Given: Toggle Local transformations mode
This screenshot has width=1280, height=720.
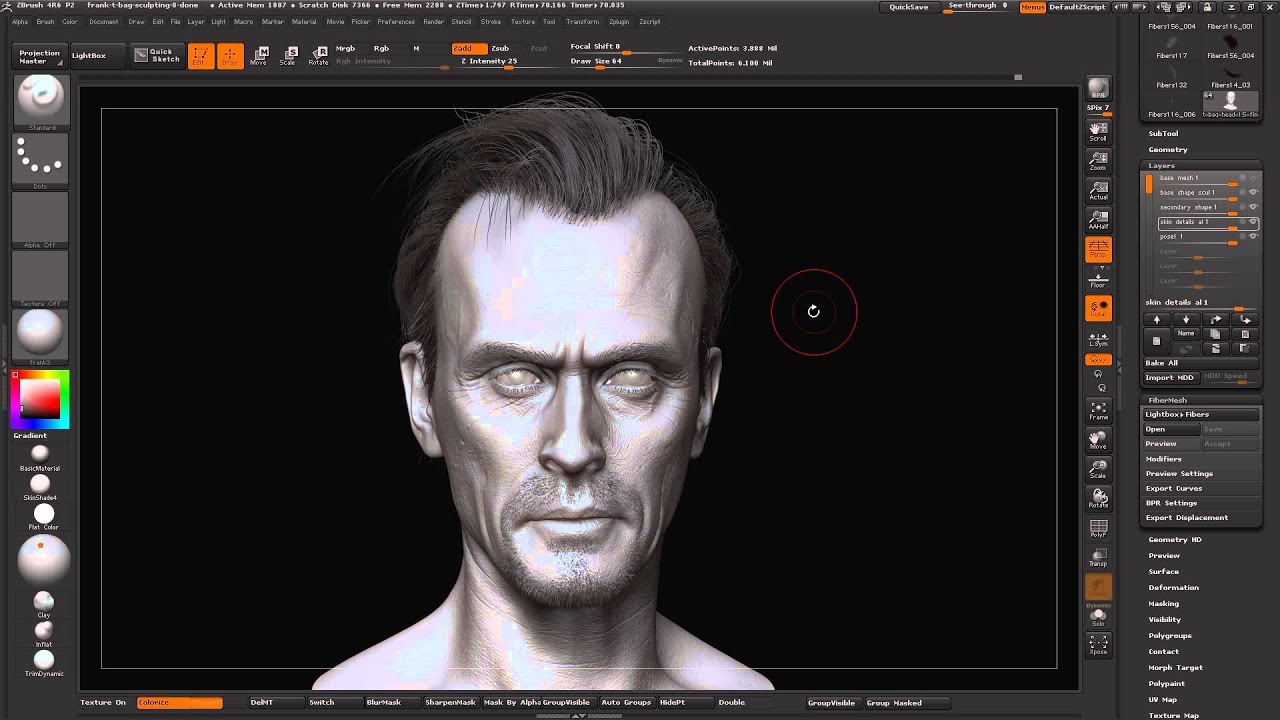Looking at the screenshot, I should (x=1098, y=308).
